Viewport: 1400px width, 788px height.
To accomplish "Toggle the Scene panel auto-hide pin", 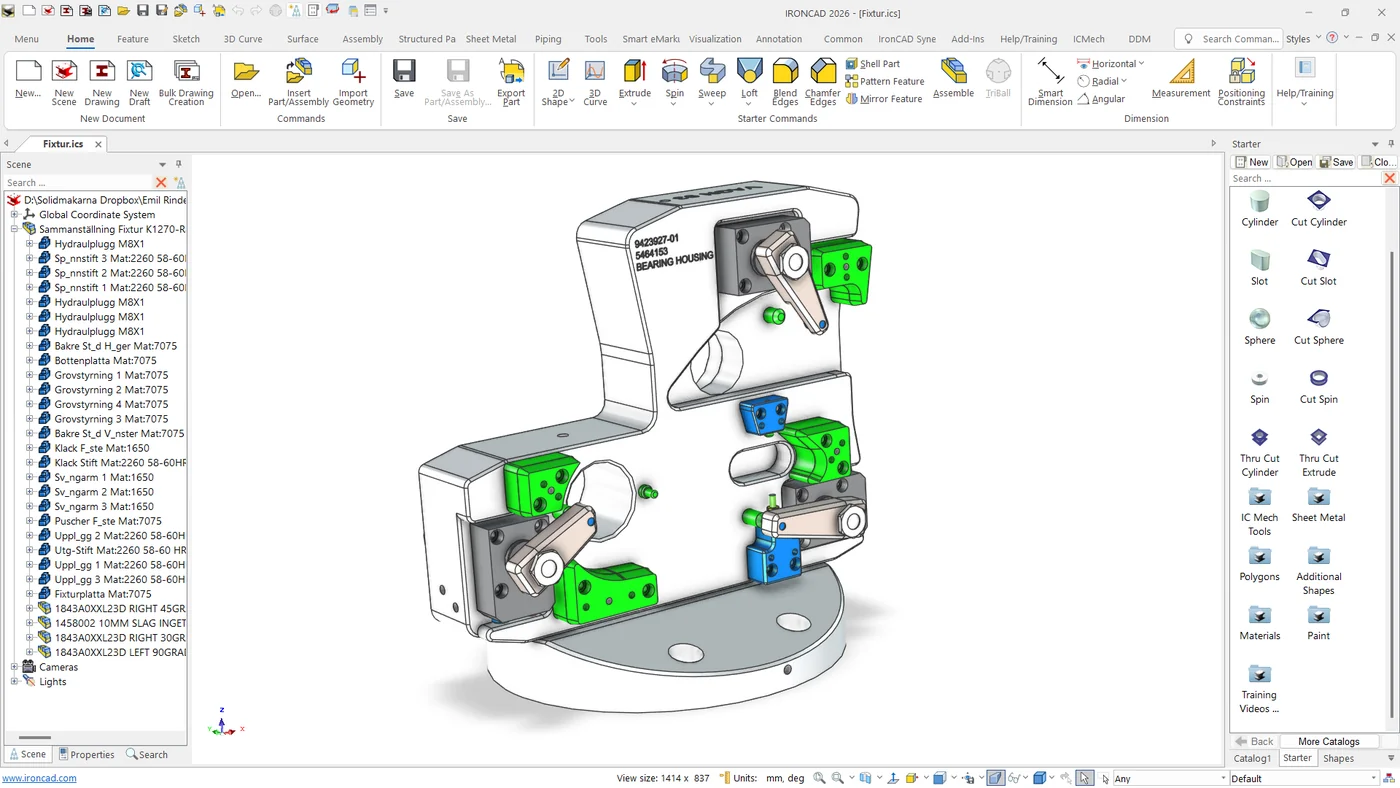I will click(x=179, y=164).
